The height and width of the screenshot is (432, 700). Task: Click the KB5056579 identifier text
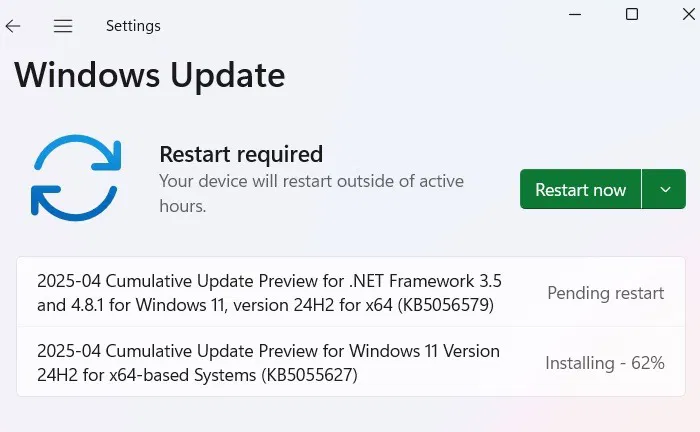pyautogui.click(x=446, y=305)
